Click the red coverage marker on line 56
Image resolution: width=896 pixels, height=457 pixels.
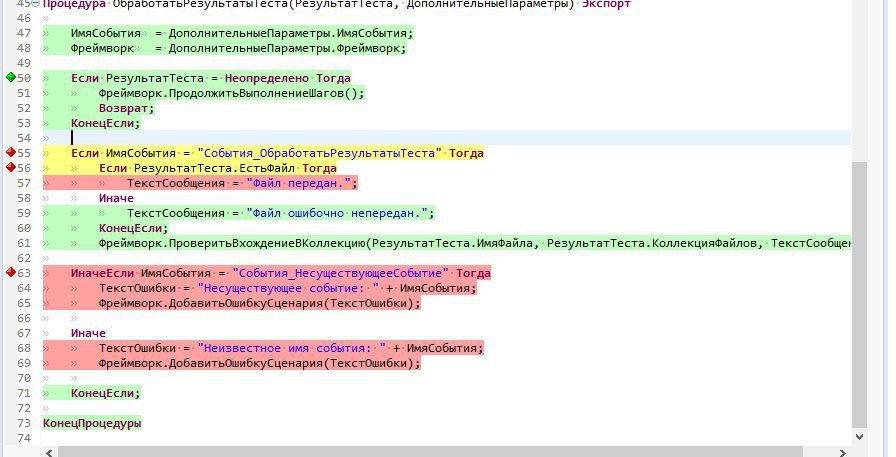pyautogui.click(x=10, y=167)
